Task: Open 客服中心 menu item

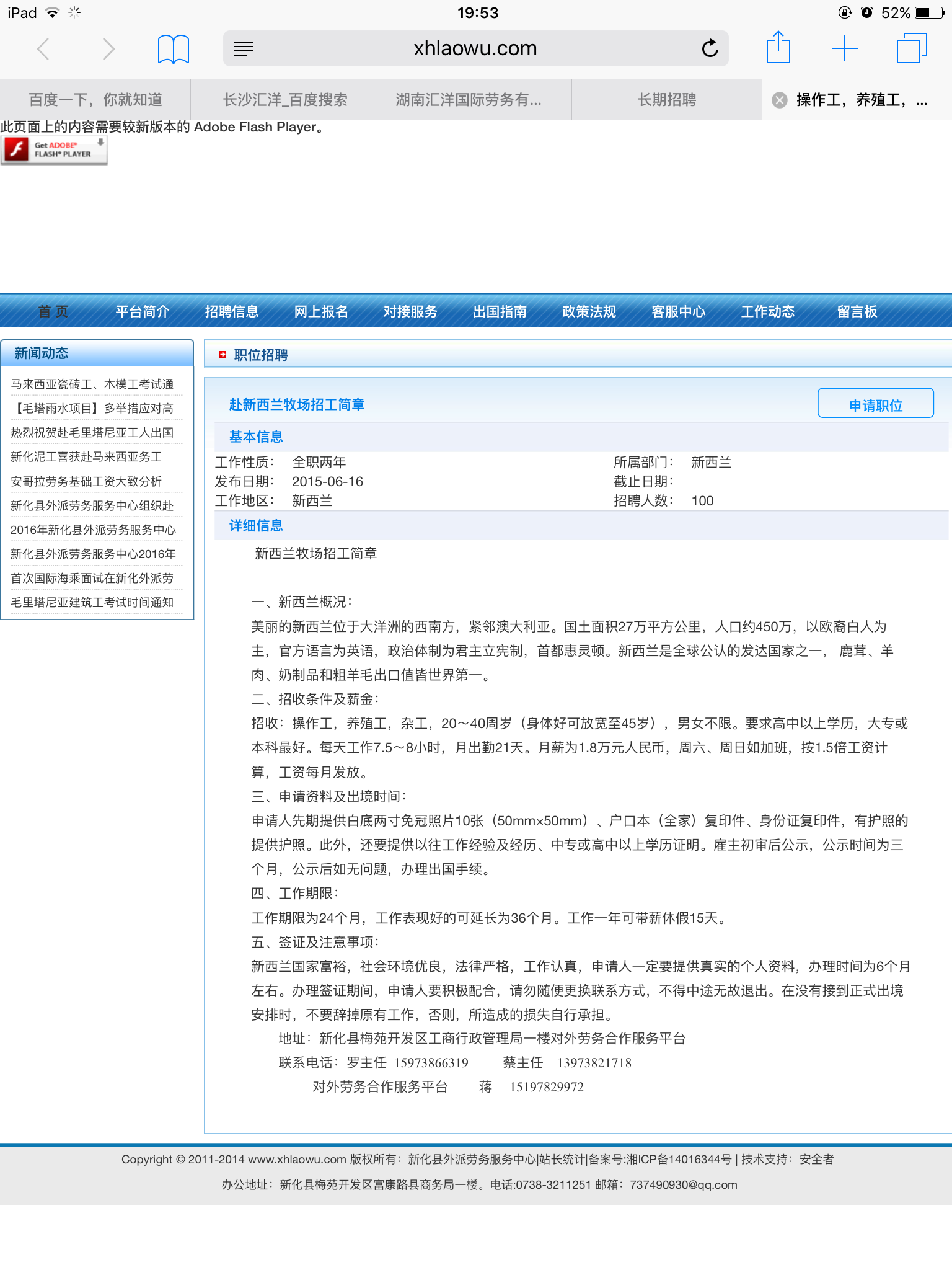Action: click(x=678, y=311)
